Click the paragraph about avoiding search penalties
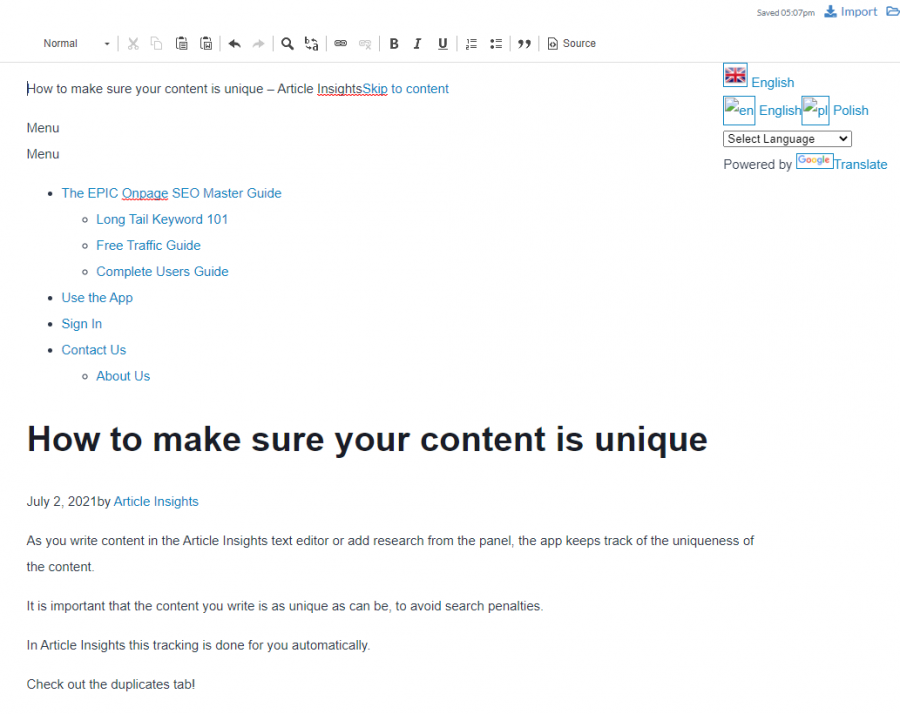Image resolution: width=900 pixels, height=714 pixels. tap(285, 606)
